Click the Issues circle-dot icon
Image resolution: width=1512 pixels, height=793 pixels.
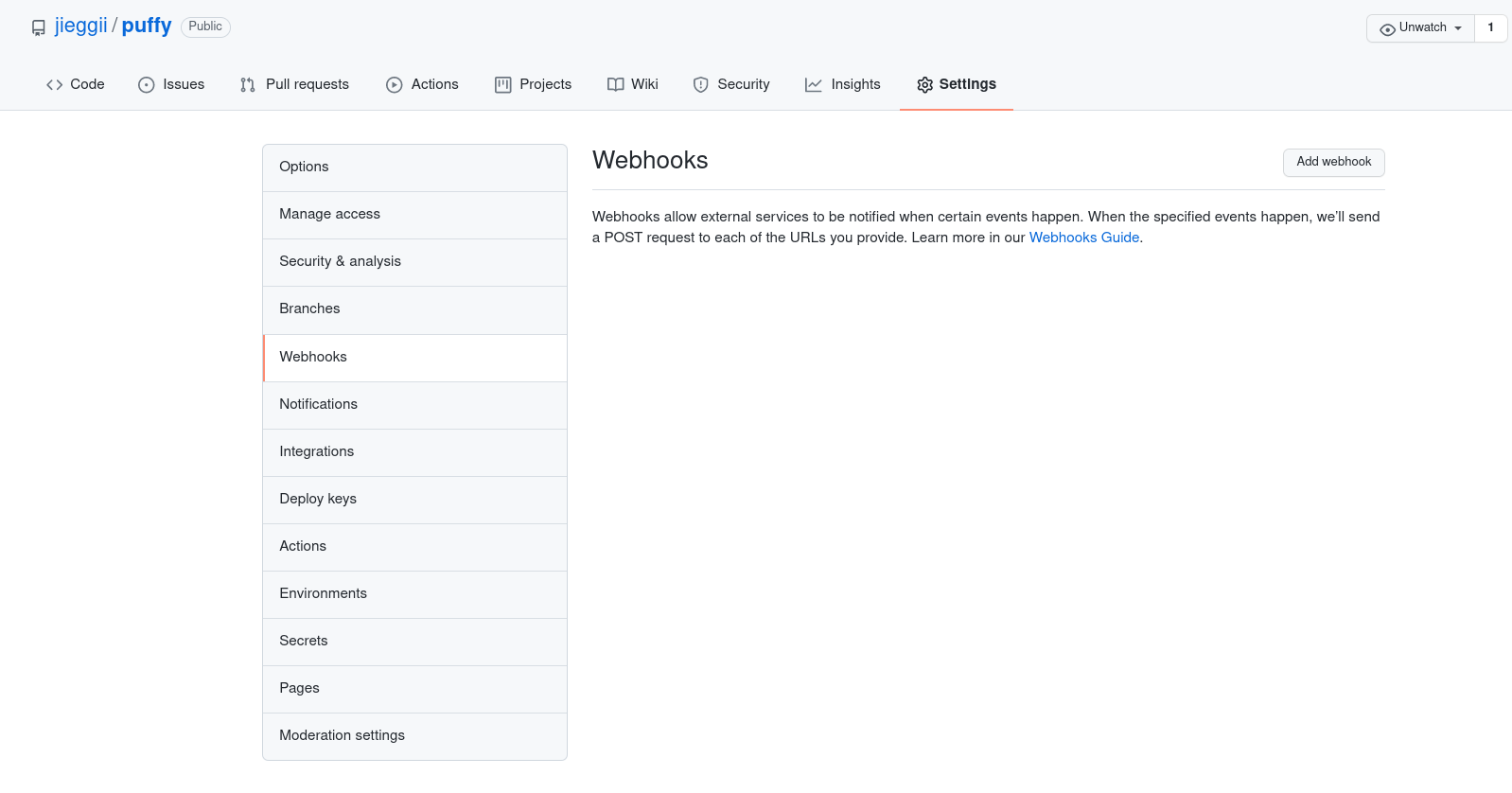[147, 85]
